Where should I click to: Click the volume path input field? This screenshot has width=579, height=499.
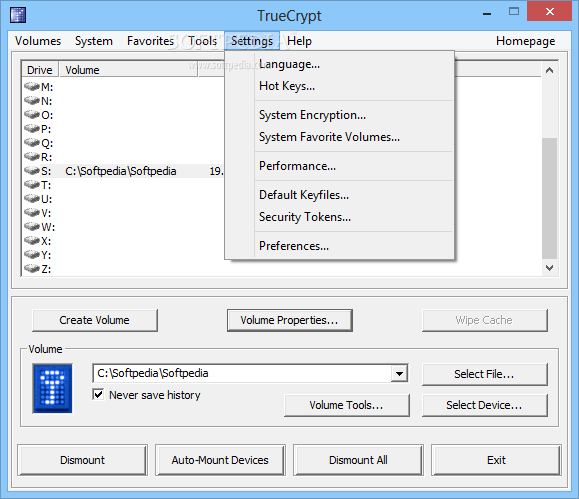[242, 373]
